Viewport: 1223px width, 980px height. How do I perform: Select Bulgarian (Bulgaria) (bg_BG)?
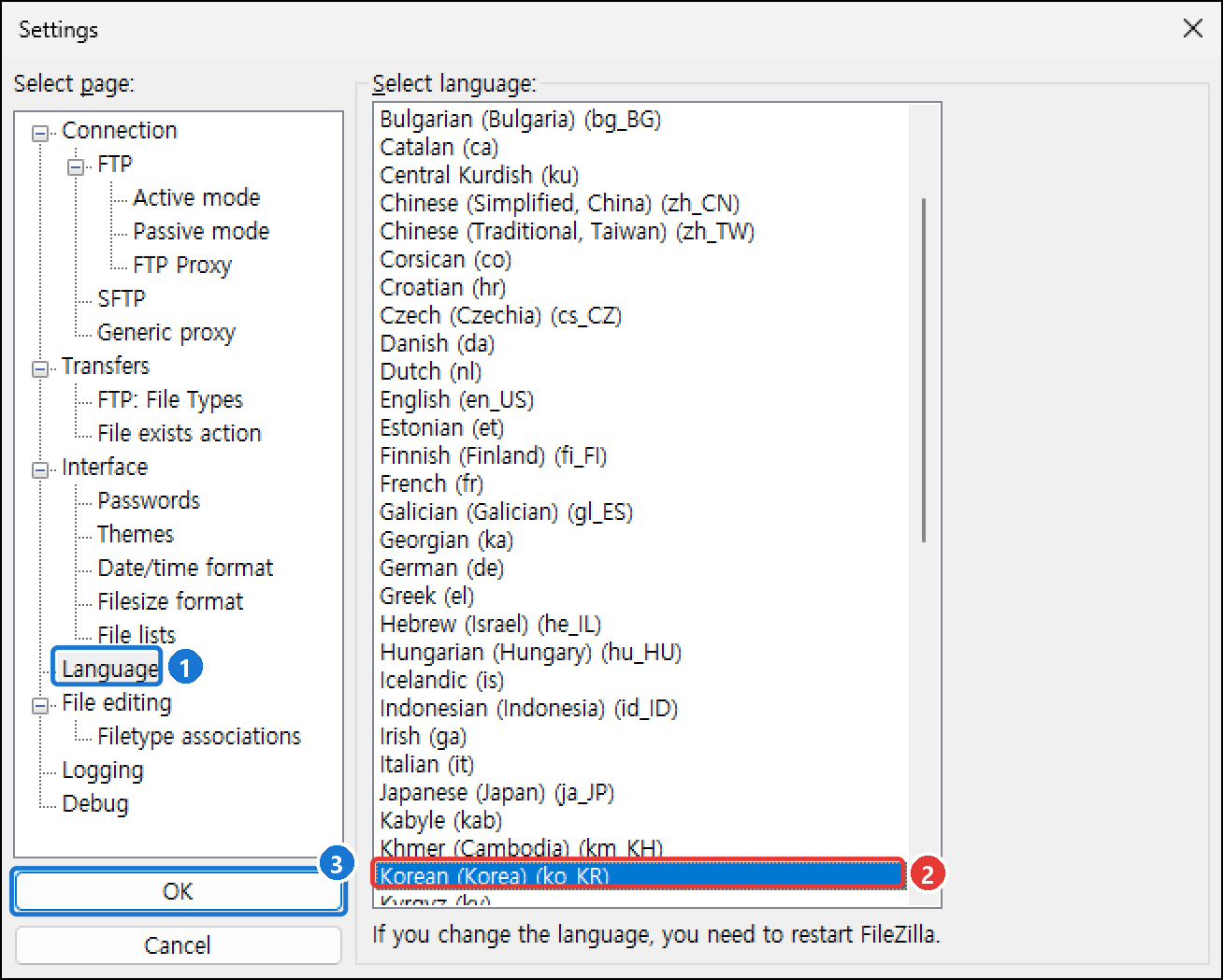coord(640,119)
